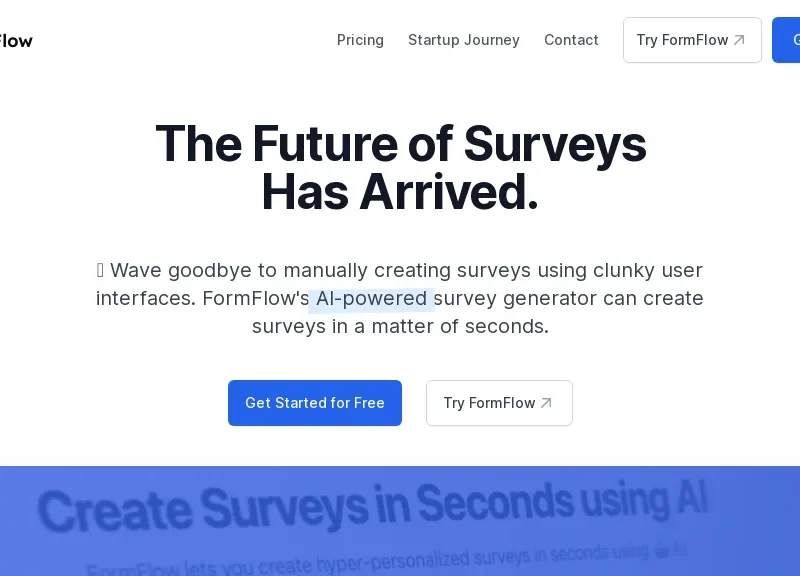
Task: Open the Pricing page link
Action: click(360, 40)
